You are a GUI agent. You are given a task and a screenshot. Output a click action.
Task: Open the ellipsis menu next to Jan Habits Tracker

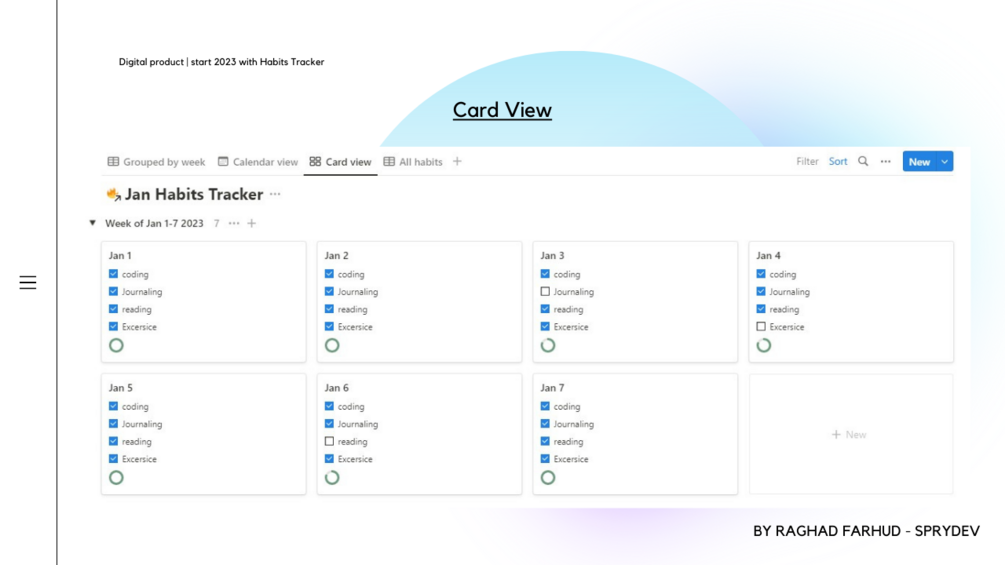(275, 194)
